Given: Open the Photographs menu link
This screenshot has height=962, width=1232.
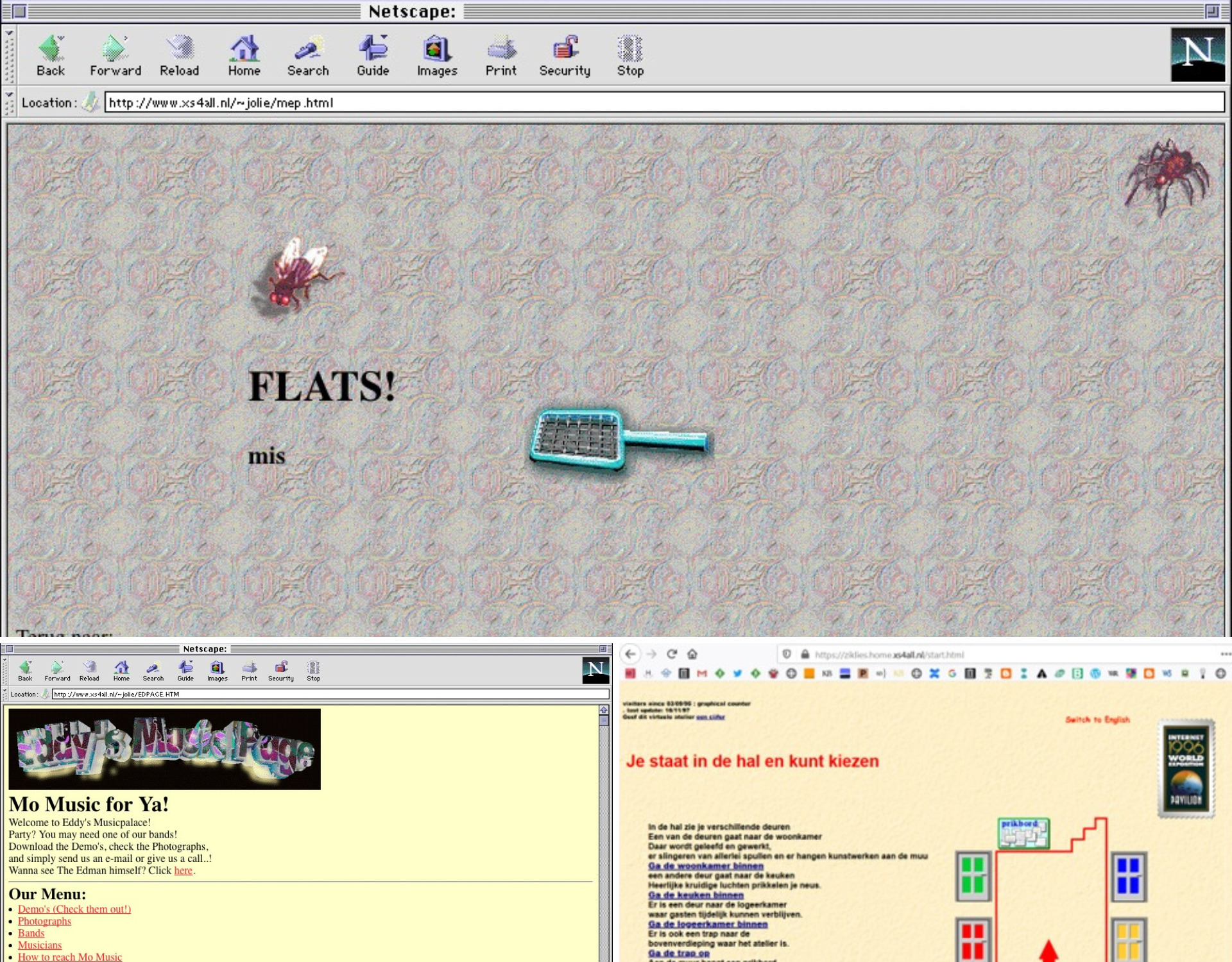Looking at the screenshot, I should pyautogui.click(x=44, y=922).
